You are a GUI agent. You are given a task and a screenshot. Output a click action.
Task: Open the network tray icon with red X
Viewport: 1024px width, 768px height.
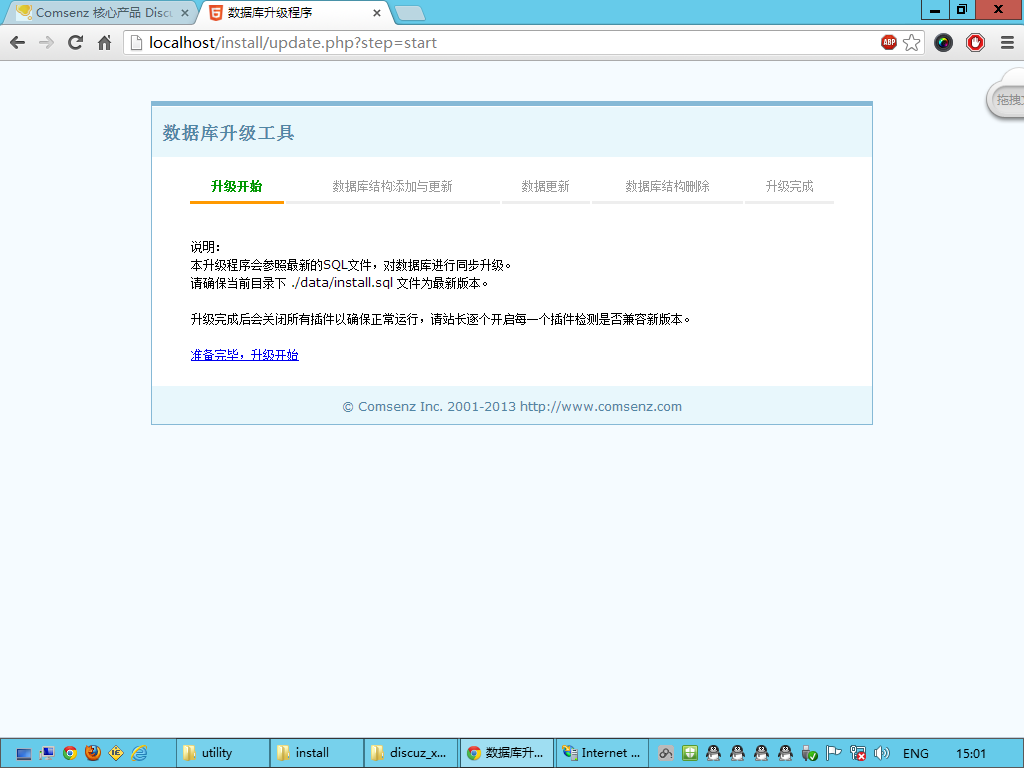coord(857,754)
